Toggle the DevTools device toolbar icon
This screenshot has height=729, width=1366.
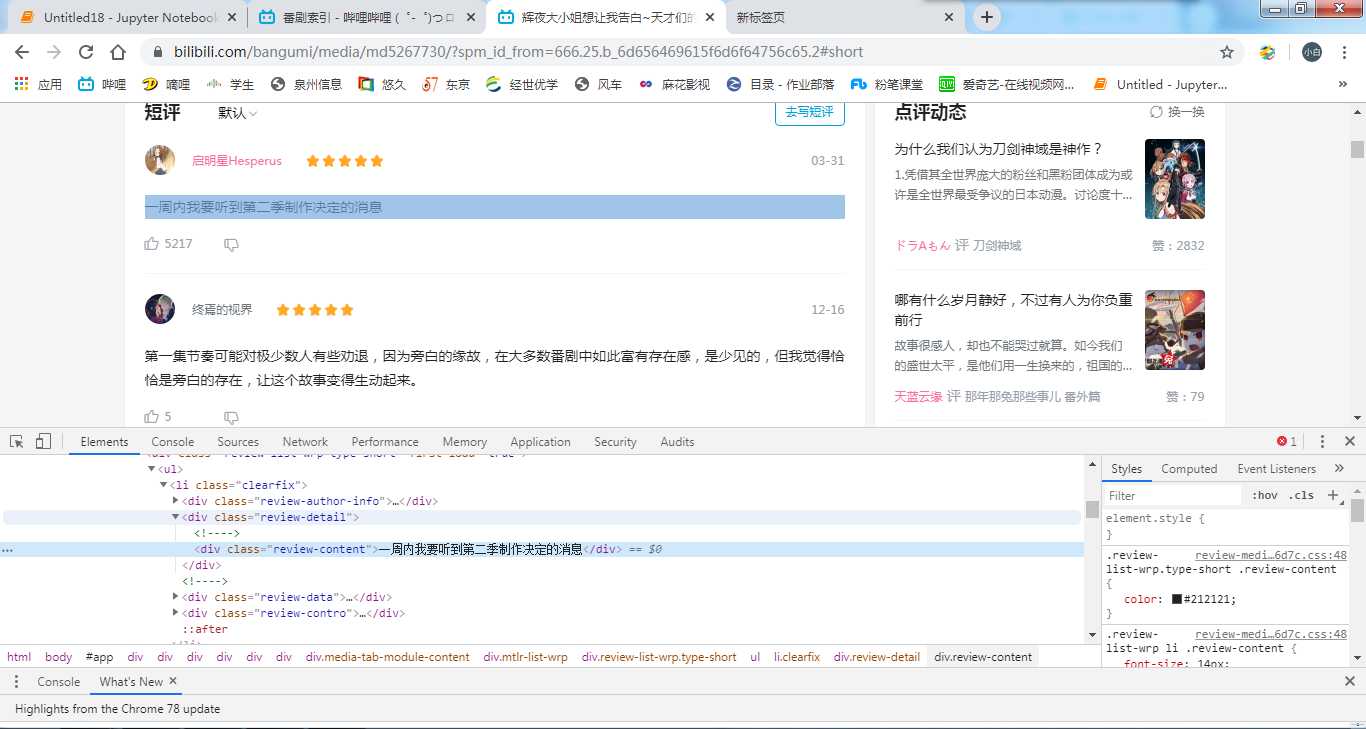point(43,441)
